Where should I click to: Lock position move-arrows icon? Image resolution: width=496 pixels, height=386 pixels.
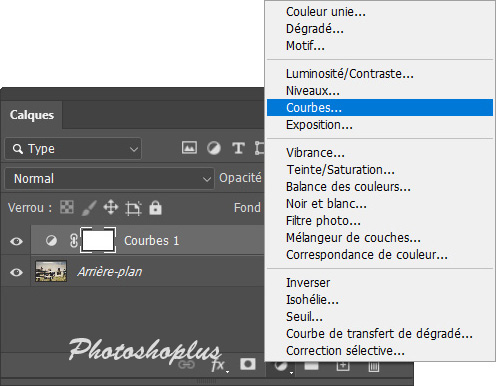[x=111, y=207]
